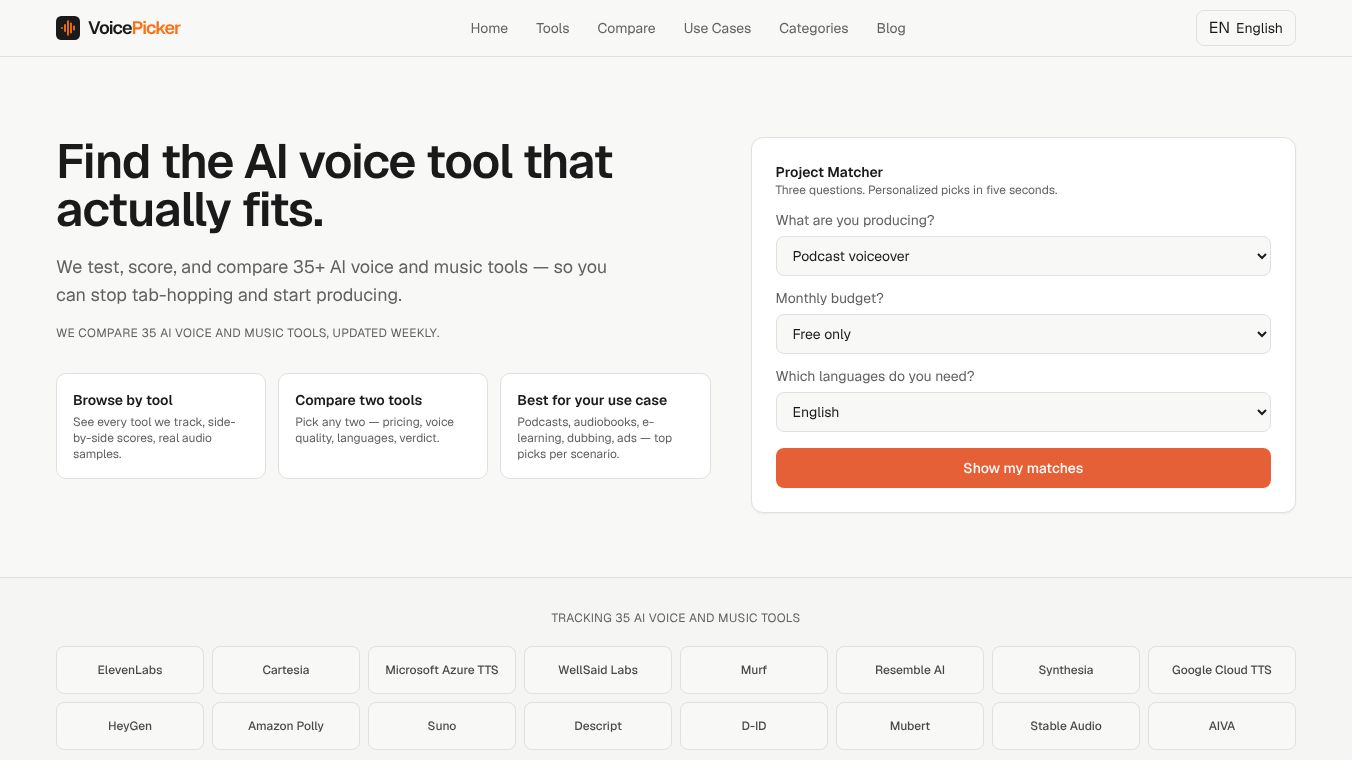Image resolution: width=1352 pixels, height=760 pixels.
Task: Select the Descript tool chip
Action: 598,726
